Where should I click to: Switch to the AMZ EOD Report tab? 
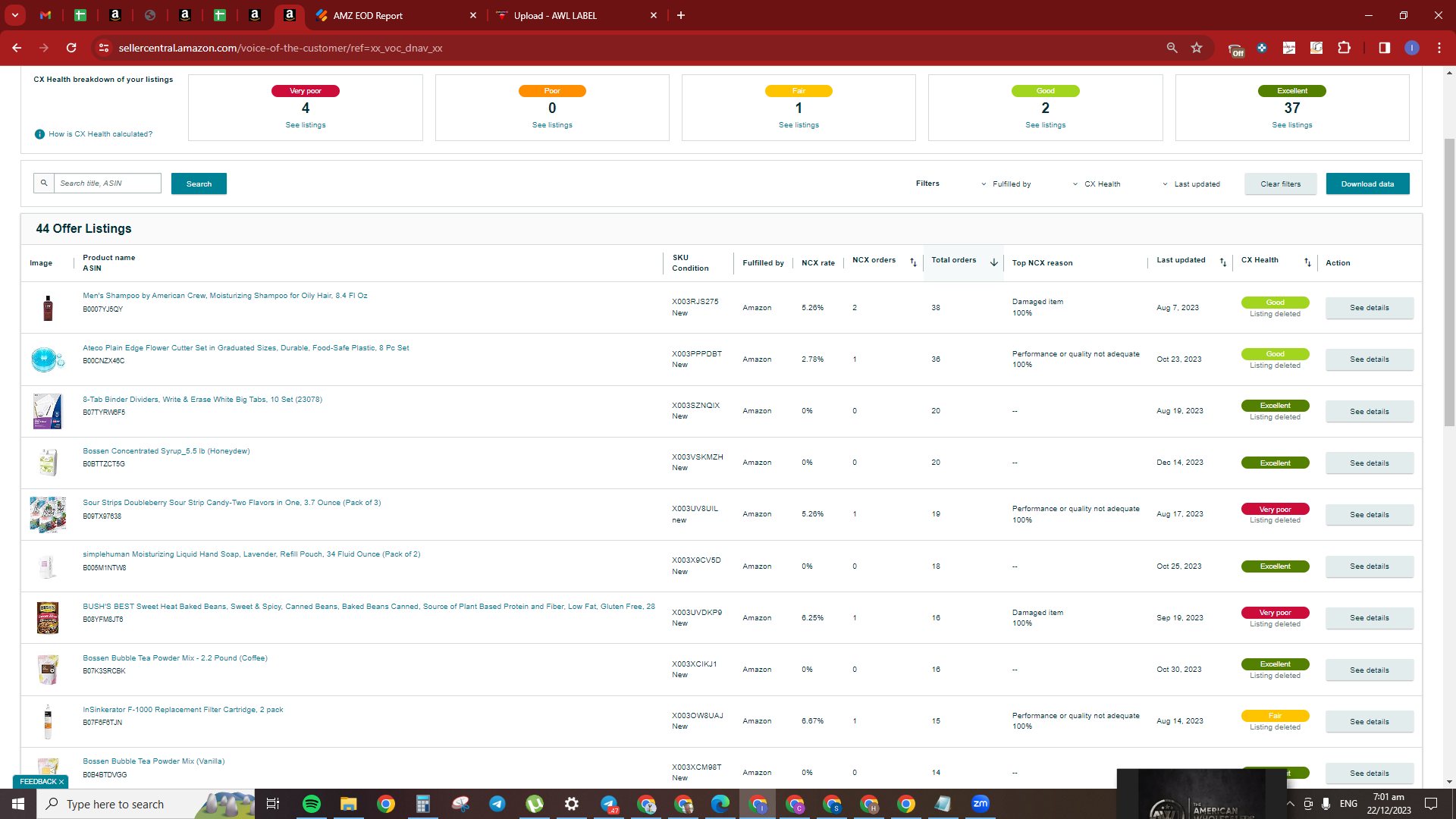[x=397, y=15]
